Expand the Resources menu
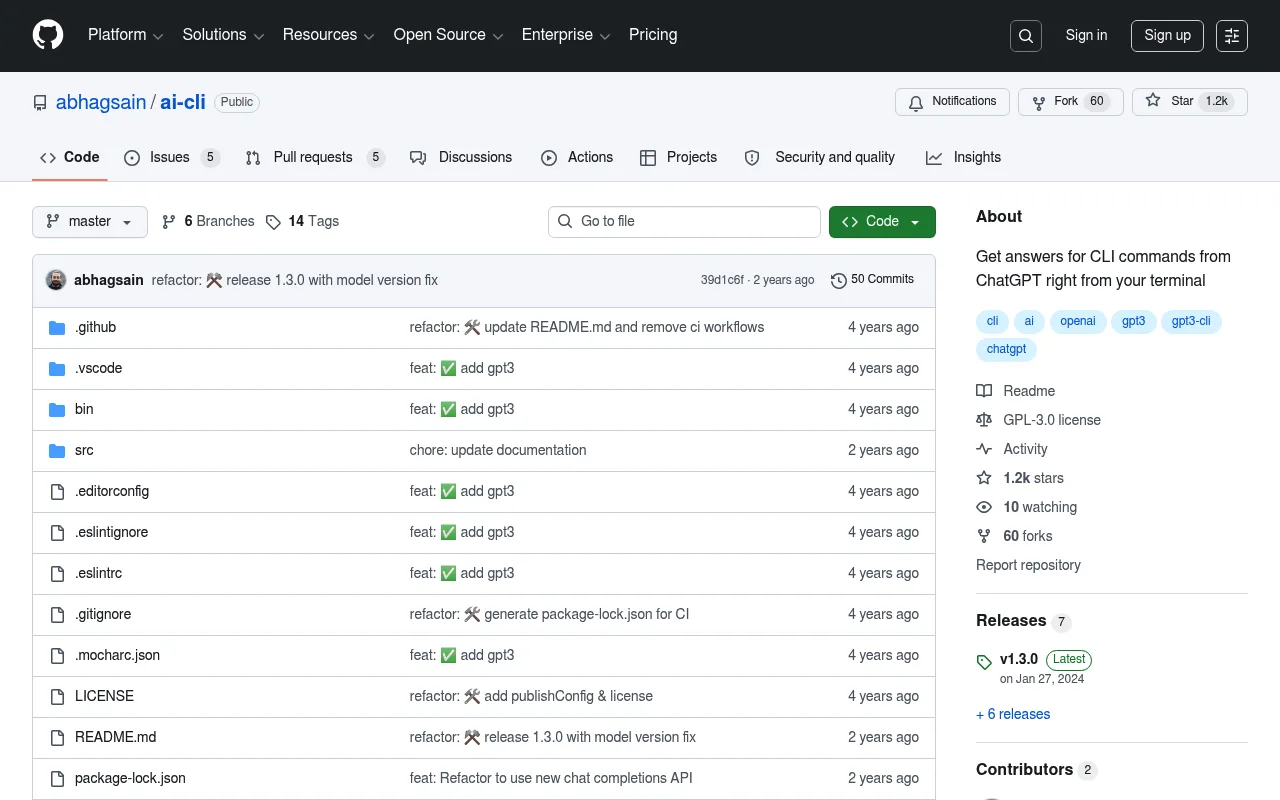This screenshot has width=1280, height=800. (328, 35)
